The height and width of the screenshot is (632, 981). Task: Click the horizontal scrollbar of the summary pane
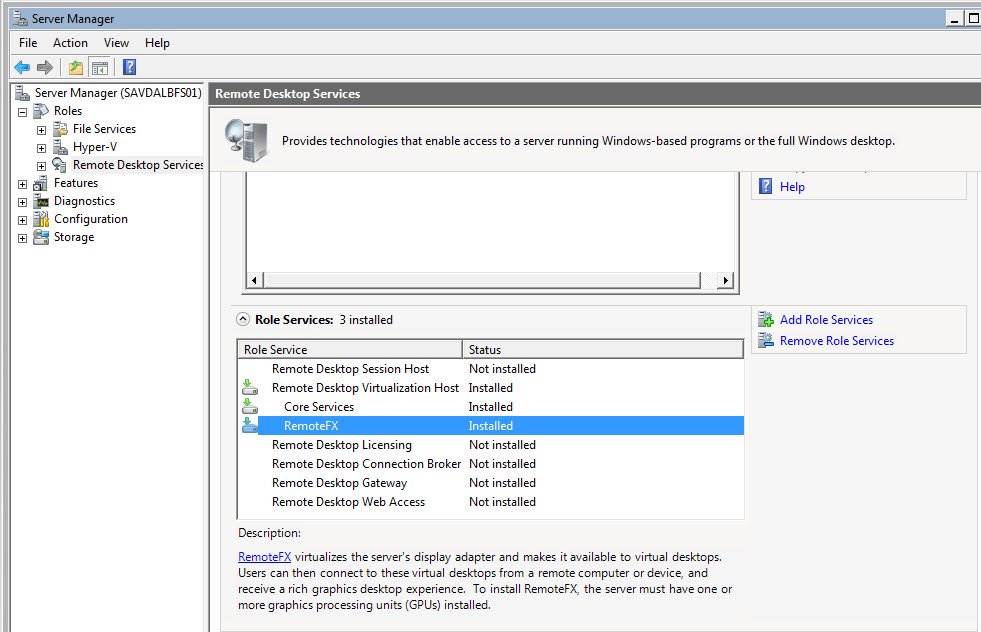coord(490,281)
